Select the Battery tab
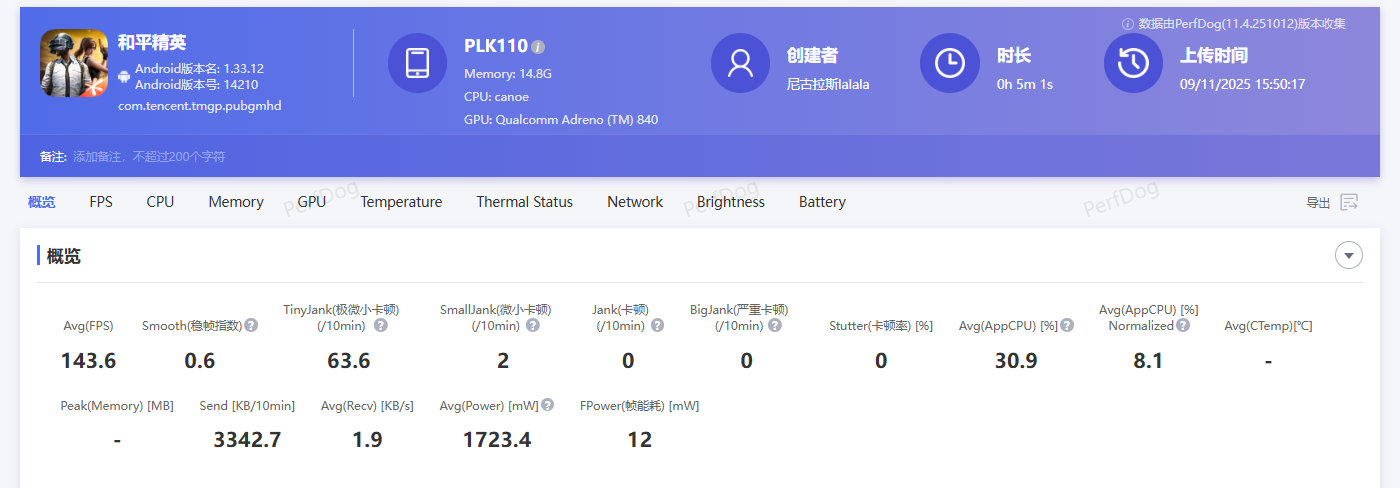The image size is (1400, 488). coord(822,202)
